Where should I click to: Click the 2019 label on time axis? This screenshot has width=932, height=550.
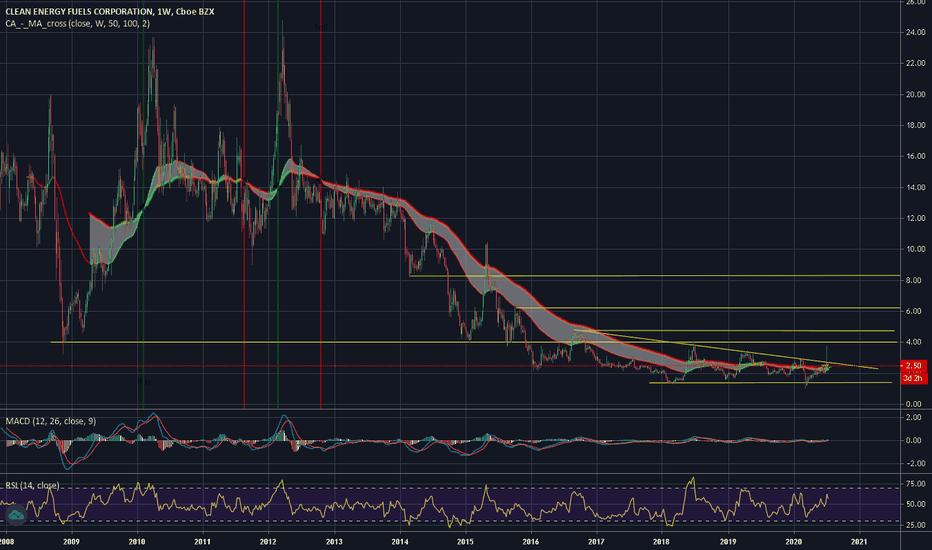pyautogui.click(x=728, y=542)
